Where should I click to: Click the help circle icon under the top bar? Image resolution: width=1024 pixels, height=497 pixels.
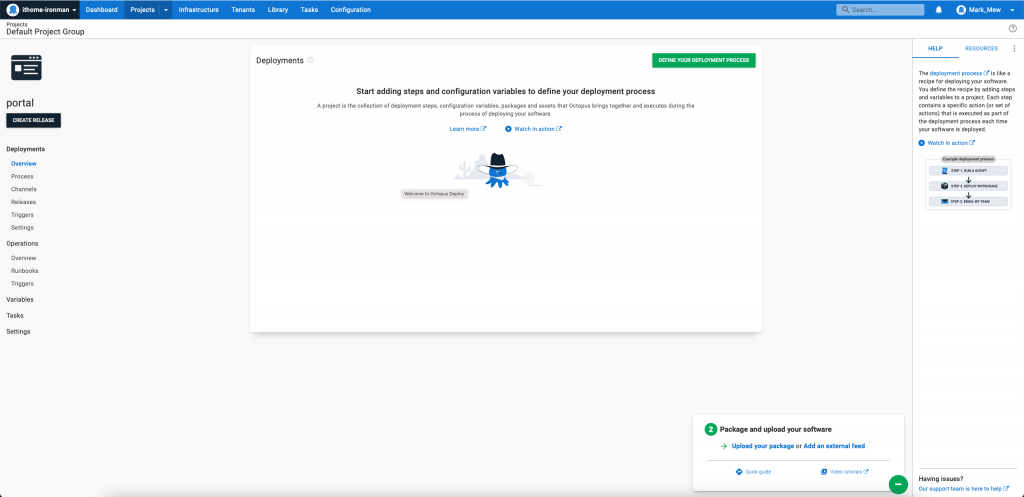pos(1013,28)
